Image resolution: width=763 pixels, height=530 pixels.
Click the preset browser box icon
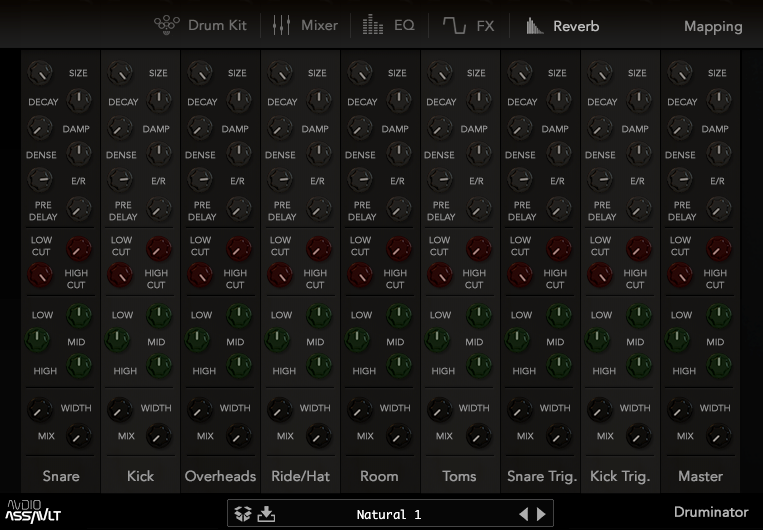pos(242,513)
